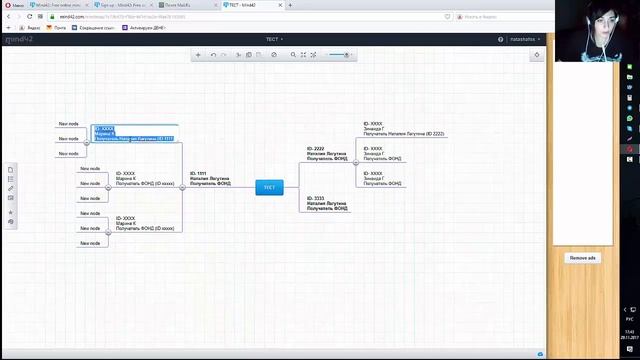Open a new browser tab

click(x=290, y=5)
